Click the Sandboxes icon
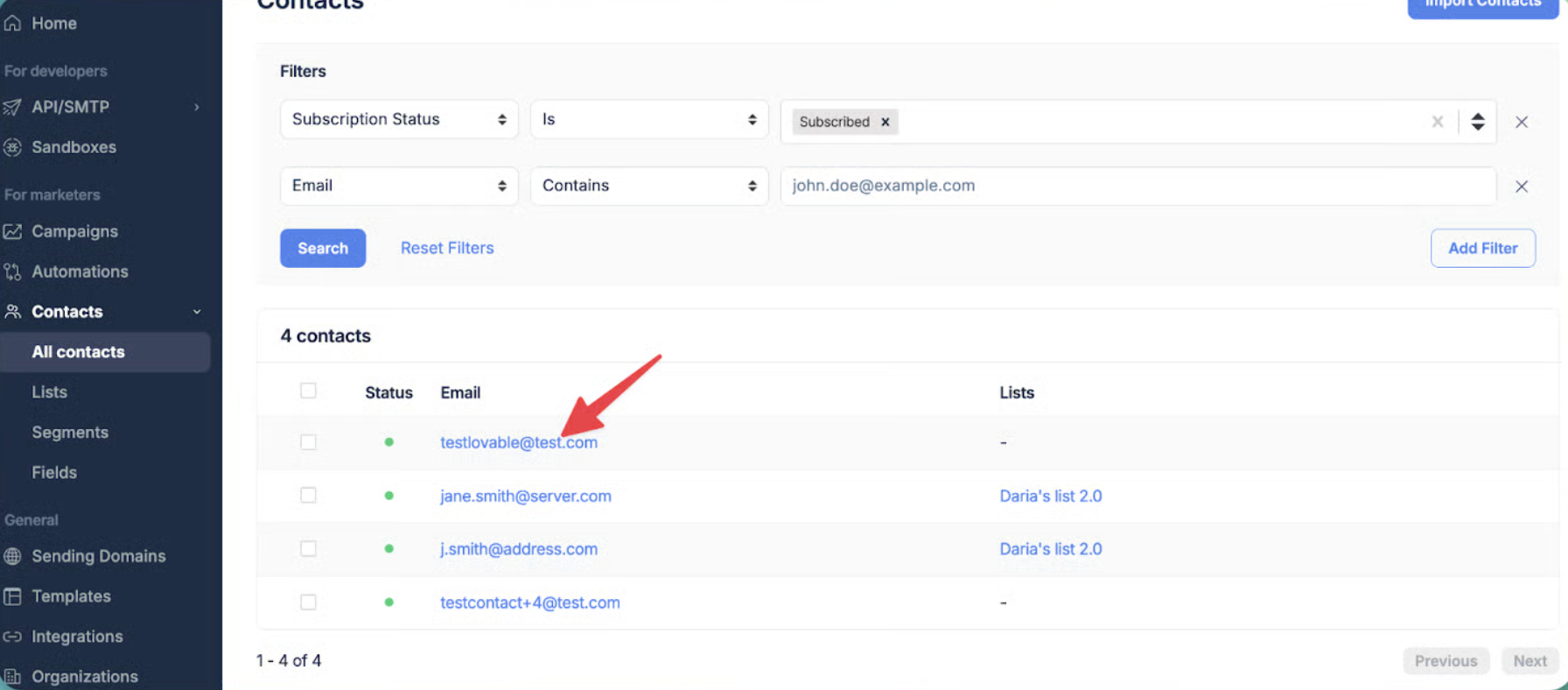This screenshot has width=1568, height=690. 12,147
